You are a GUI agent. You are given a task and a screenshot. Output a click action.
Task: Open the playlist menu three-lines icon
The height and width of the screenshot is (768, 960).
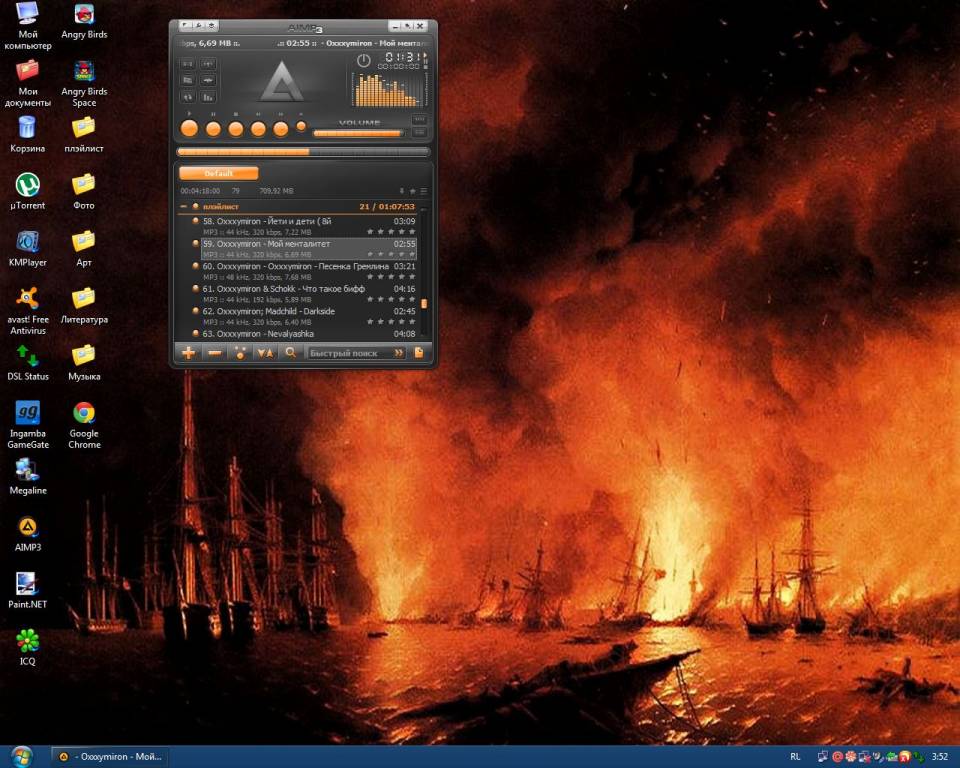[x=423, y=191]
